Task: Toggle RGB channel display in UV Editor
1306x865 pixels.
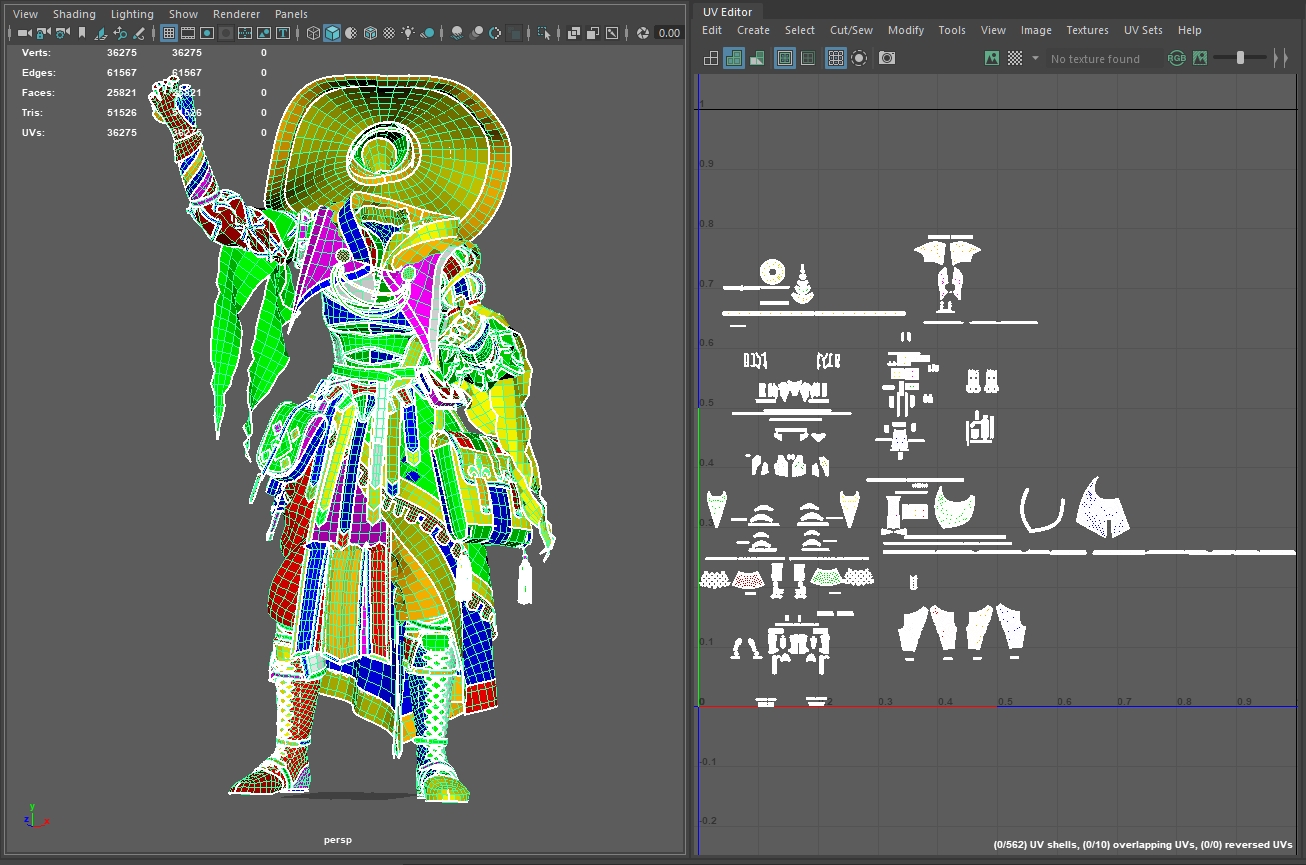Action: [x=1176, y=58]
